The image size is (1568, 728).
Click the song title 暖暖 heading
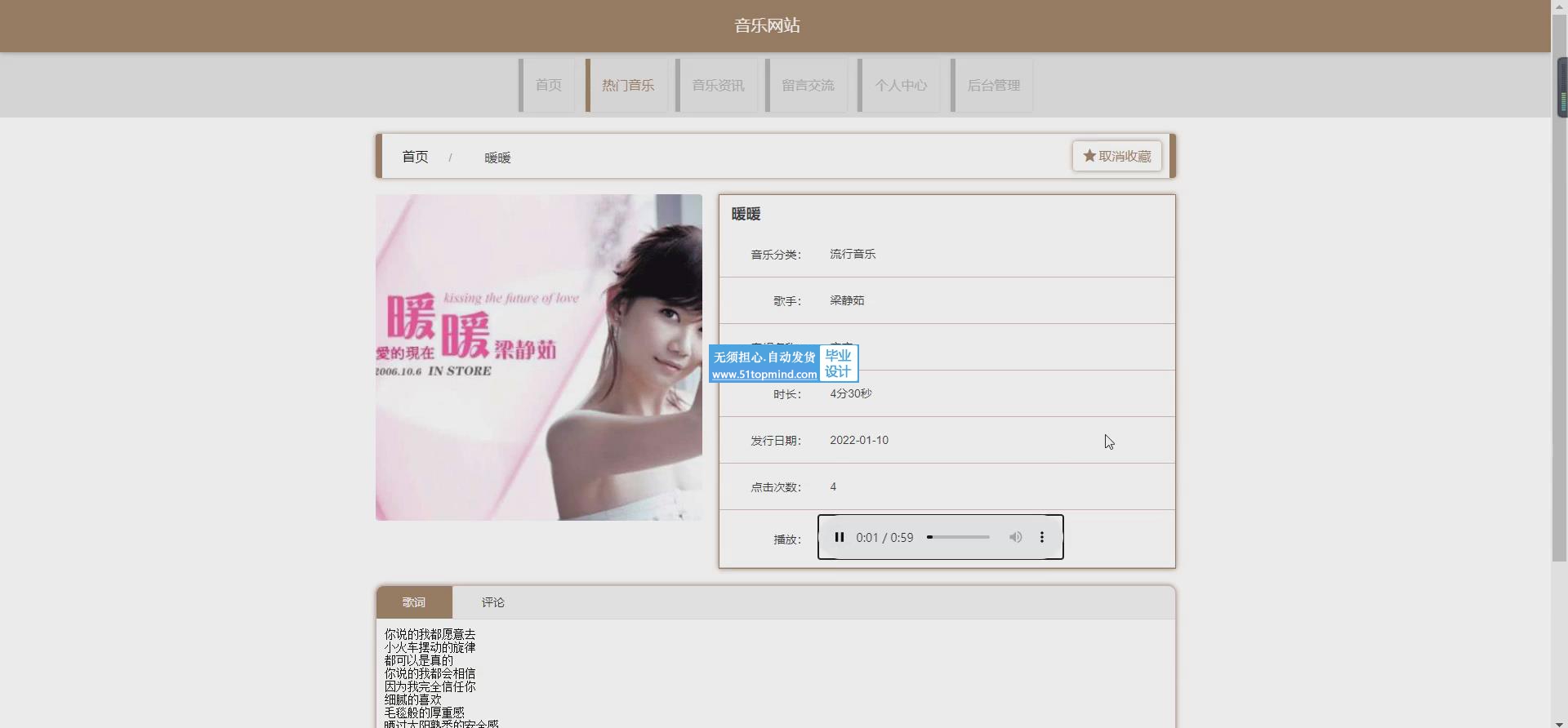click(x=746, y=214)
